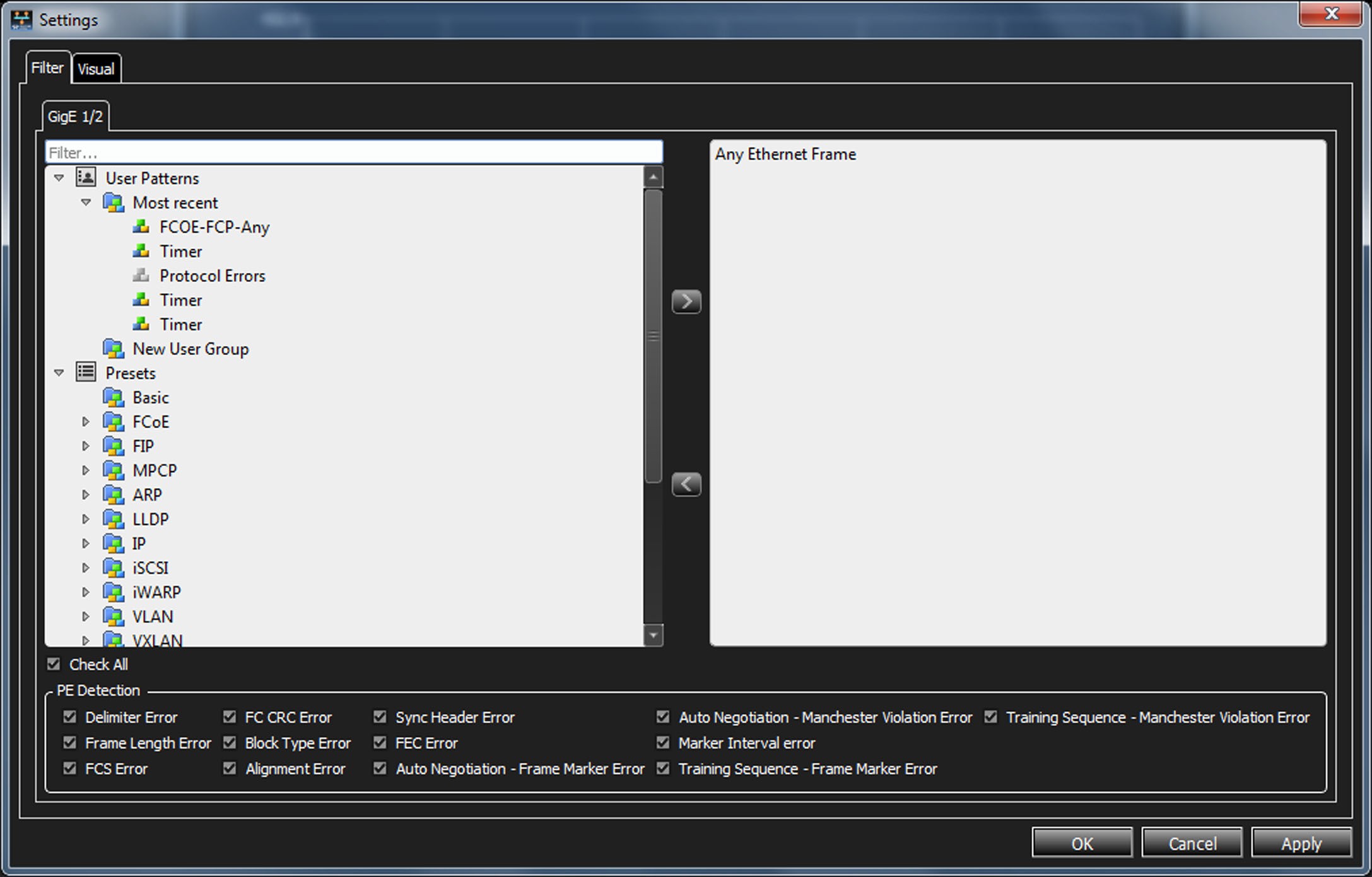This screenshot has width=1372, height=877.
Task: Click the Presets list icon
Action: pos(86,372)
